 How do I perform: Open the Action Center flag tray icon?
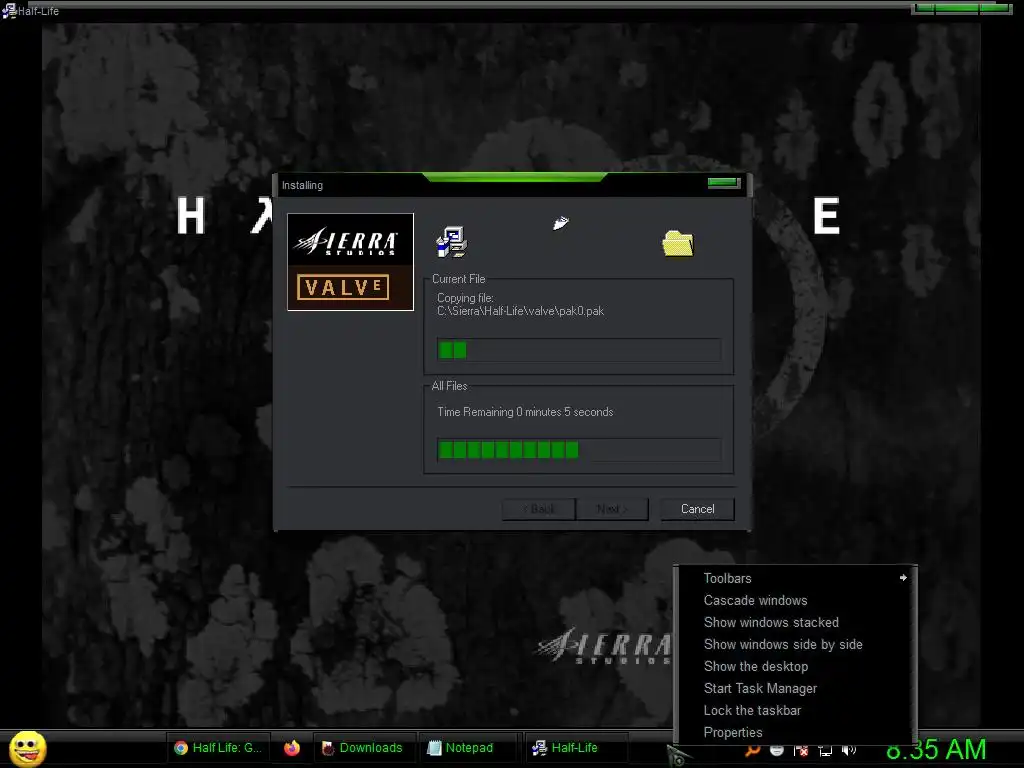(801, 751)
